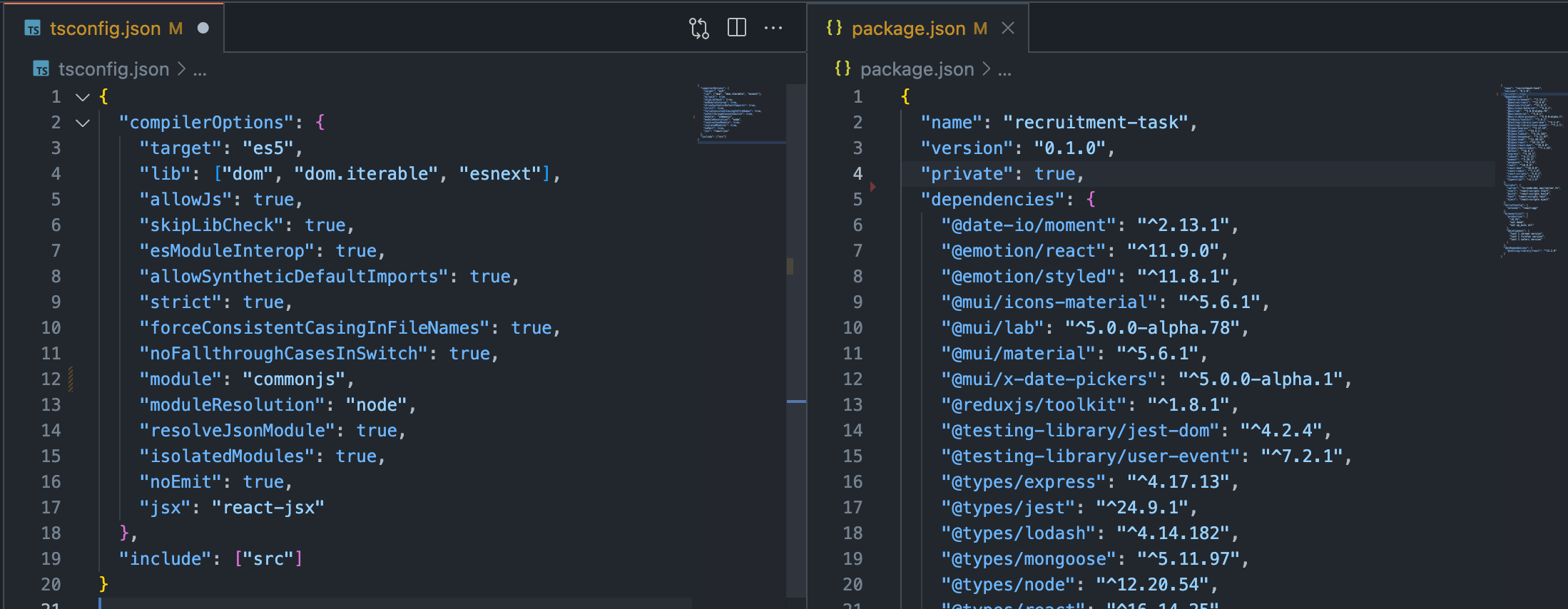Click the "@date-io/moment" dependency
Image resolution: width=1568 pixels, height=609 pixels.
pyautogui.click(x=1029, y=225)
